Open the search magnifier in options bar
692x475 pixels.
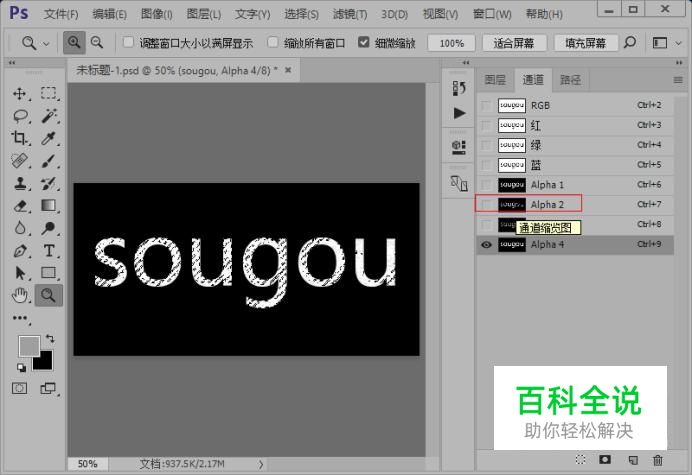tap(630, 43)
